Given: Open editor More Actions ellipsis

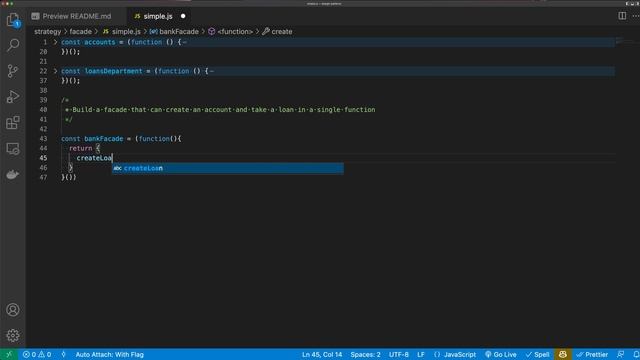Looking at the screenshot, I should pos(636,16).
